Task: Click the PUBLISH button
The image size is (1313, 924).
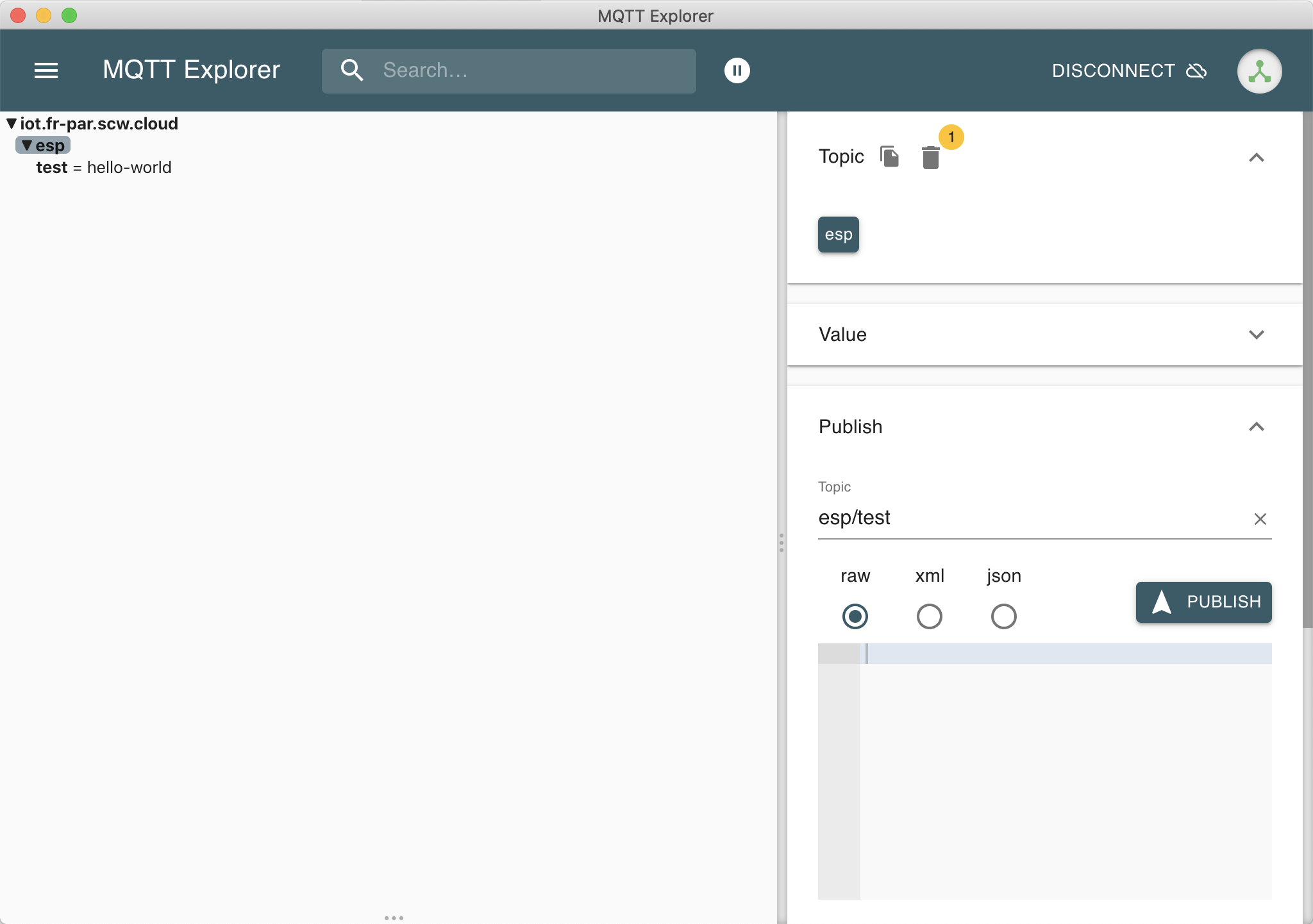Action: point(1203,602)
